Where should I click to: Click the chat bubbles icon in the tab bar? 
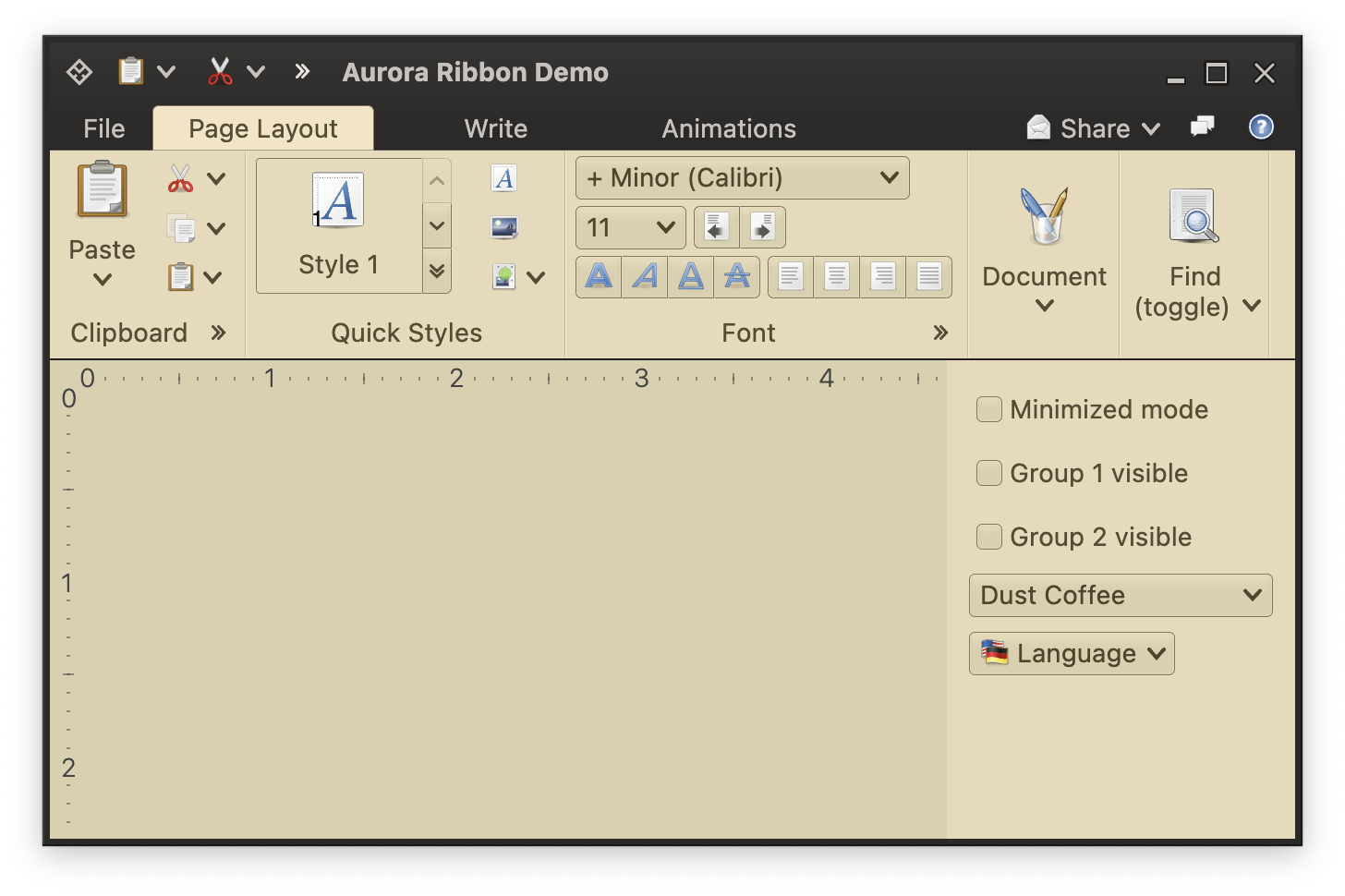[x=1203, y=127]
